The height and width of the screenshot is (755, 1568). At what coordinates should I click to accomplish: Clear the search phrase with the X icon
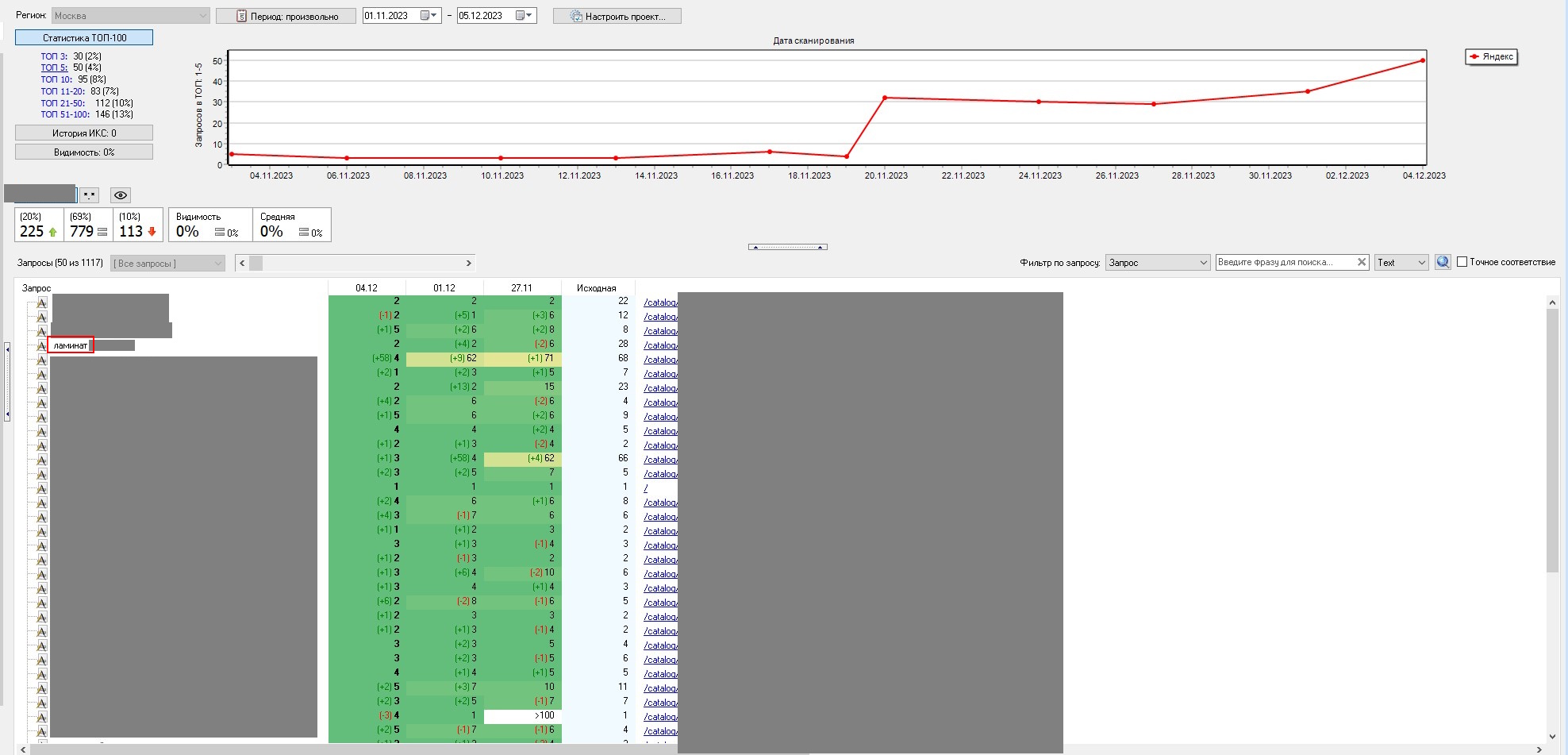[x=1361, y=262]
